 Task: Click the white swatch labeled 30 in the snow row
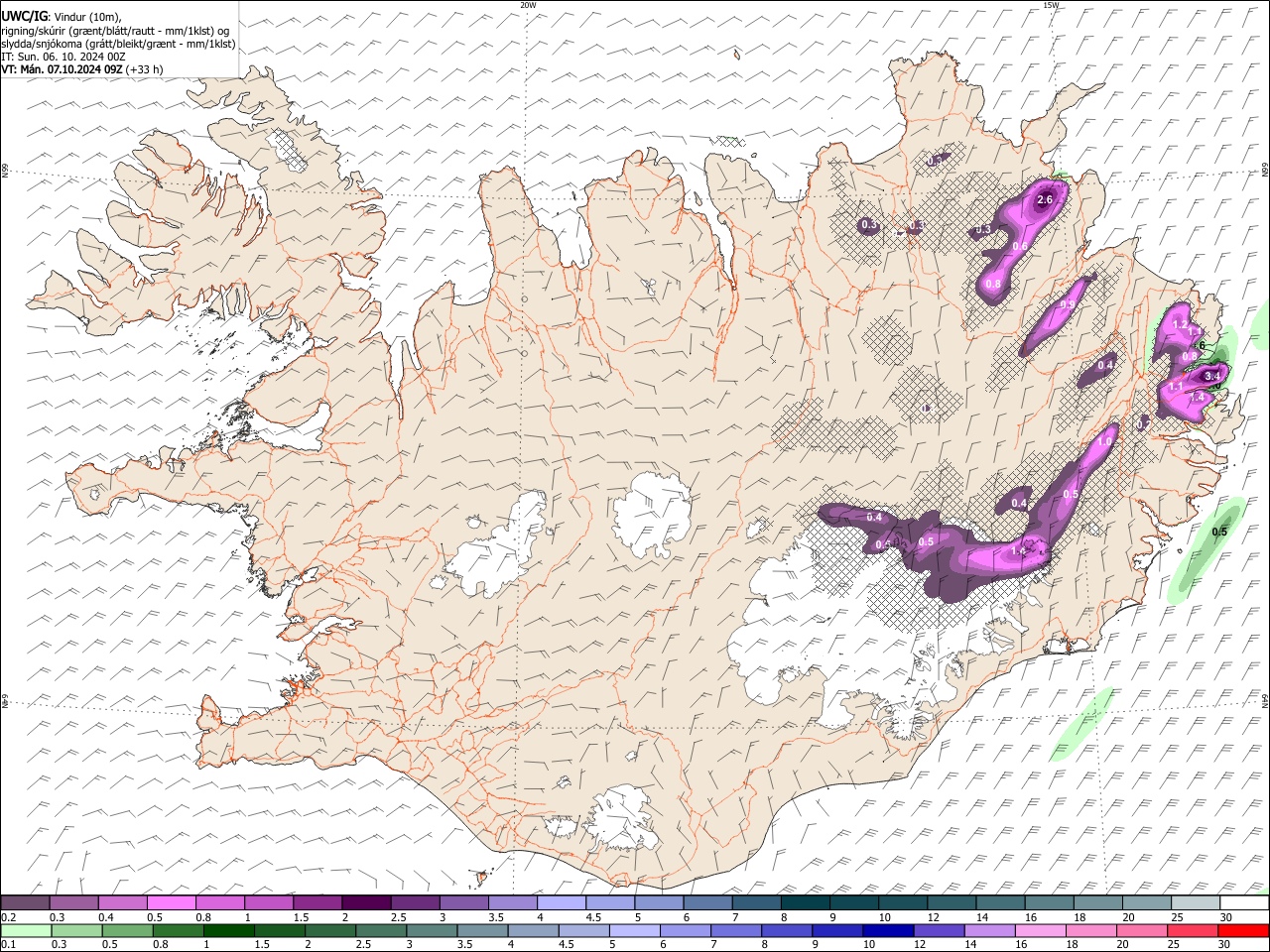1244,902
